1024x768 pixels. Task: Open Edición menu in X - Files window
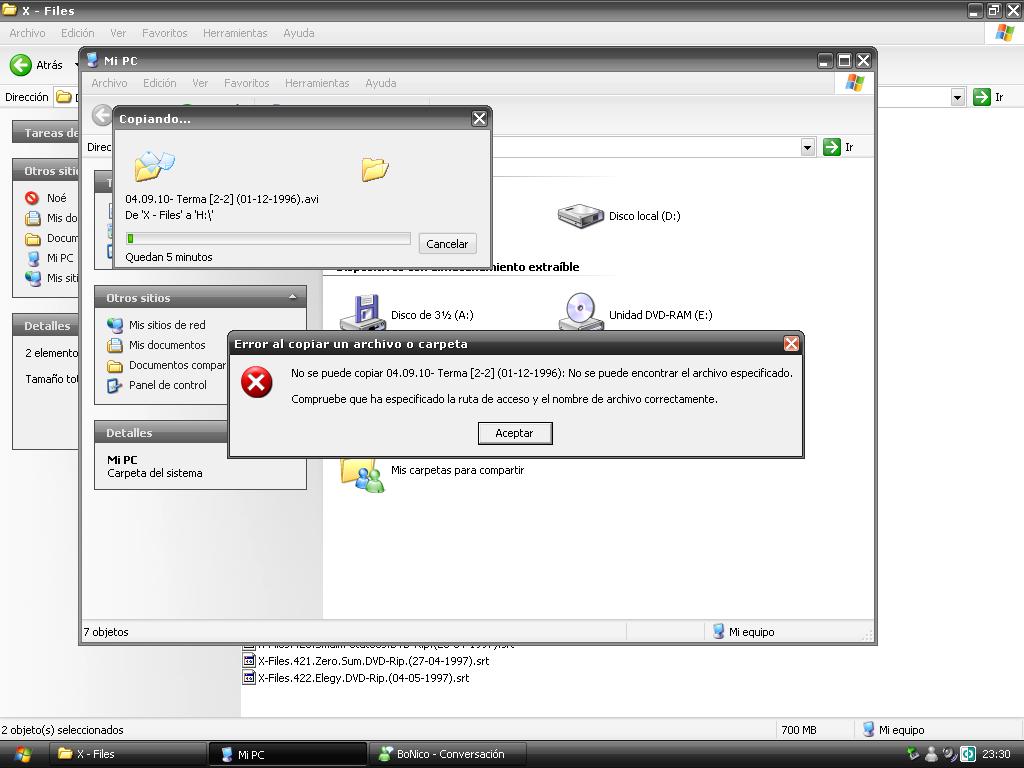(x=78, y=33)
